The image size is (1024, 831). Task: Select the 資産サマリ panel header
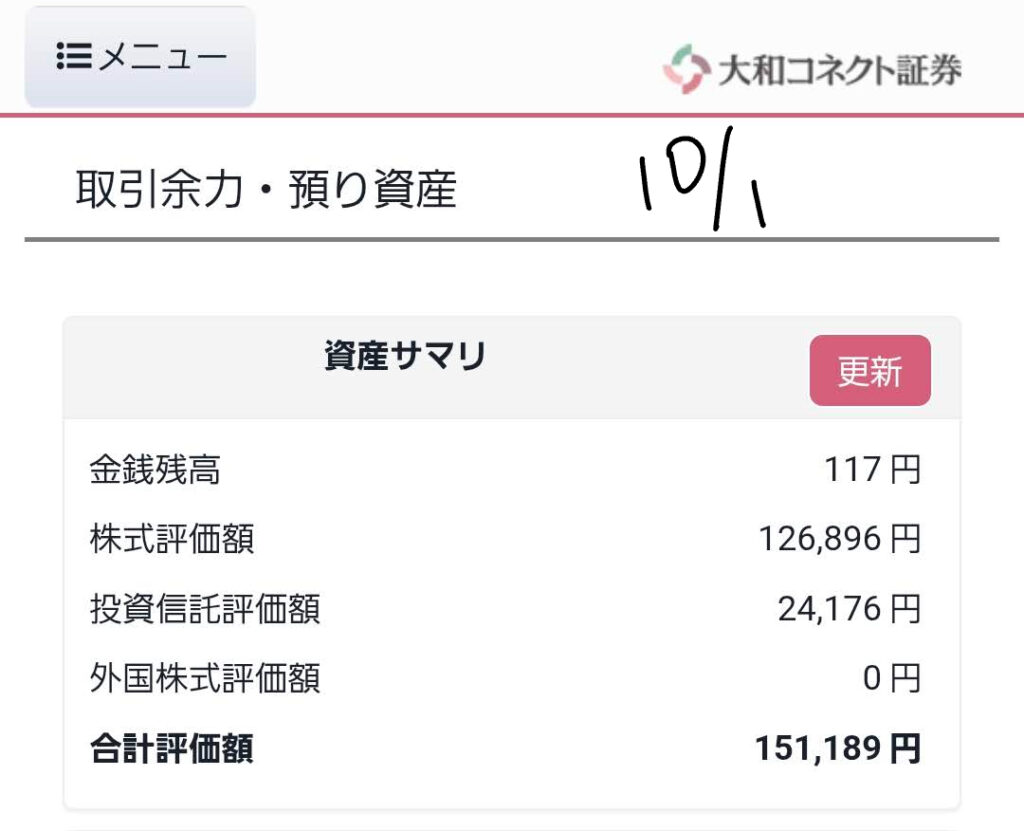[405, 357]
